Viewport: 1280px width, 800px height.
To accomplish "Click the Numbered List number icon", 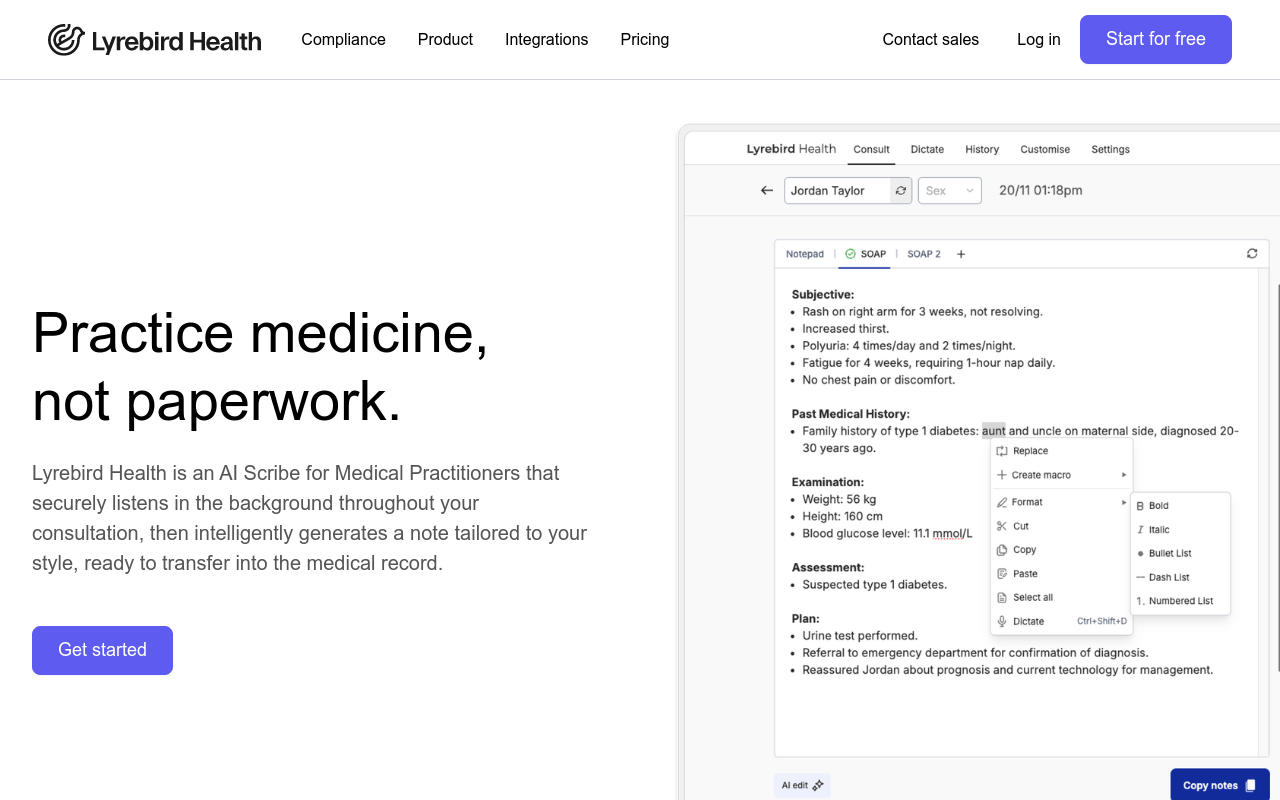I will (1140, 601).
